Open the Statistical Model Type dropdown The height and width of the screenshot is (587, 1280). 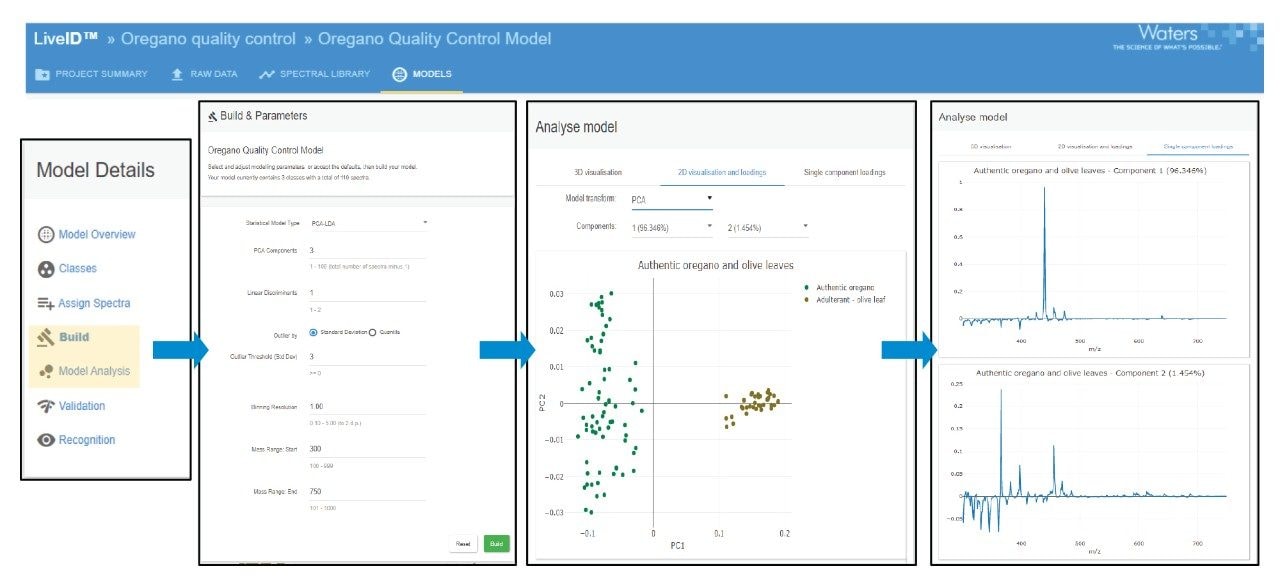tap(369, 222)
